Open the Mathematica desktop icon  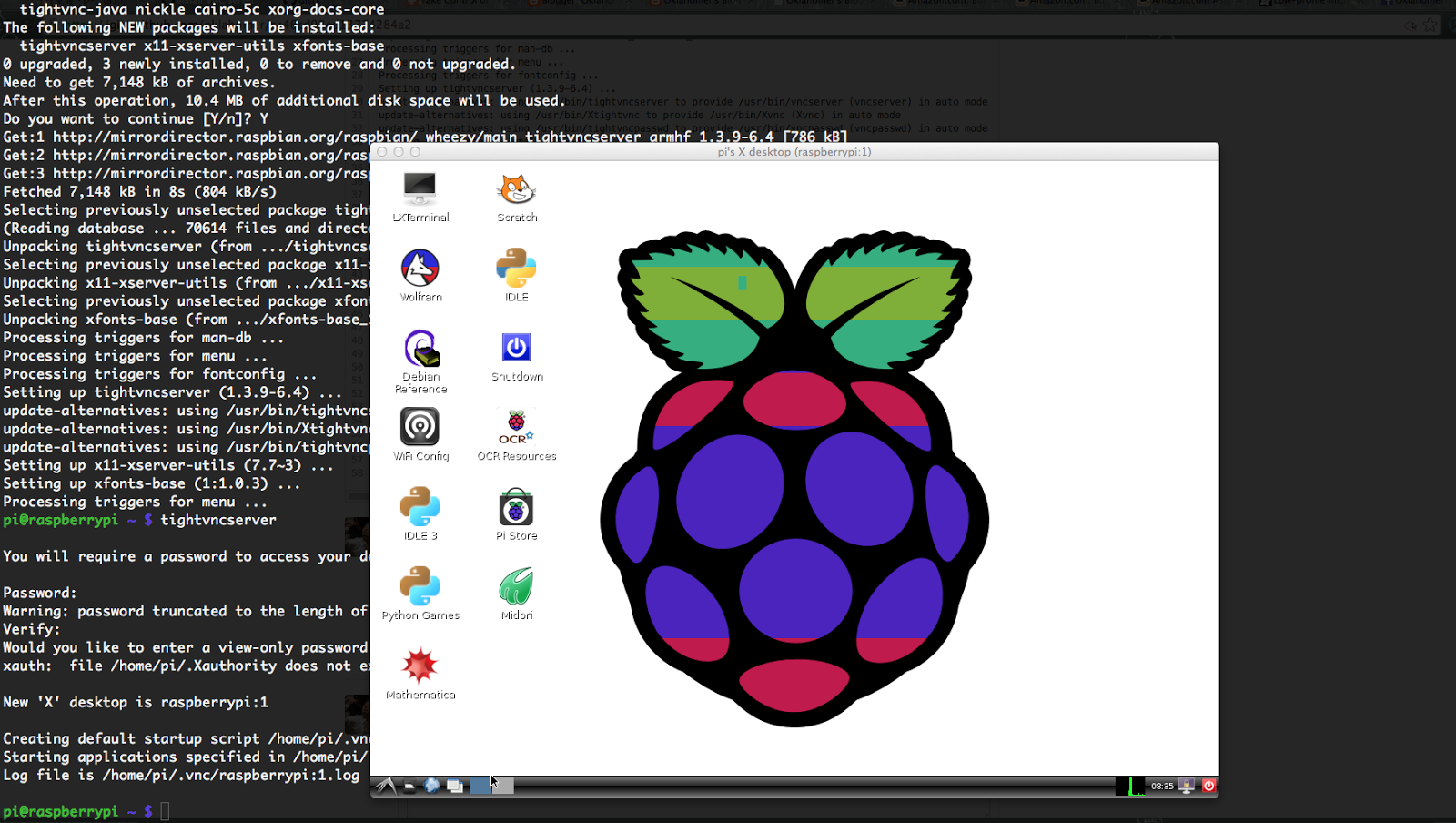(420, 674)
